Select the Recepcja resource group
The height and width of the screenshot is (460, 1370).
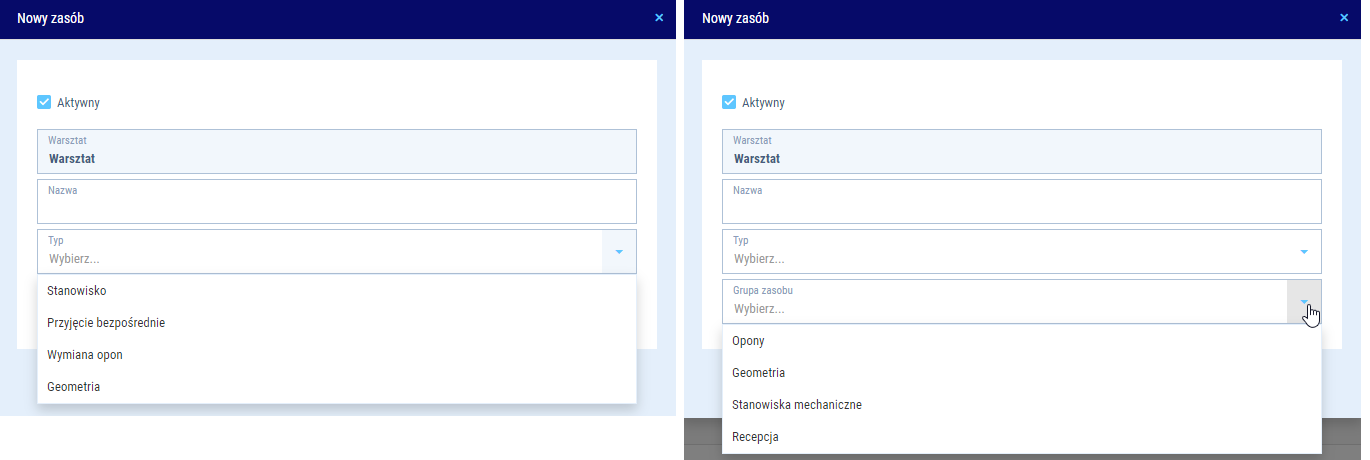[x=755, y=437]
